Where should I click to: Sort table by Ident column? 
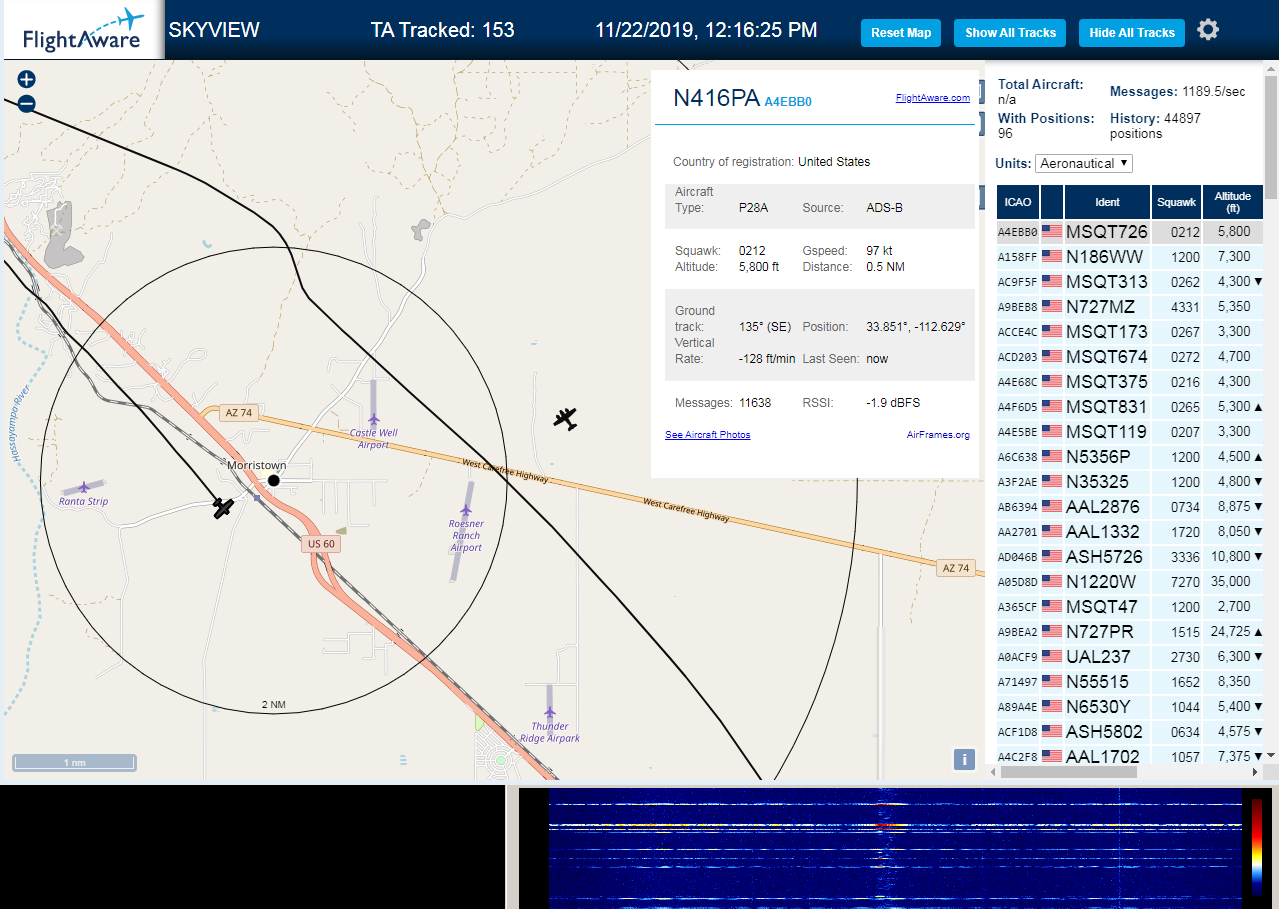(1108, 202)
